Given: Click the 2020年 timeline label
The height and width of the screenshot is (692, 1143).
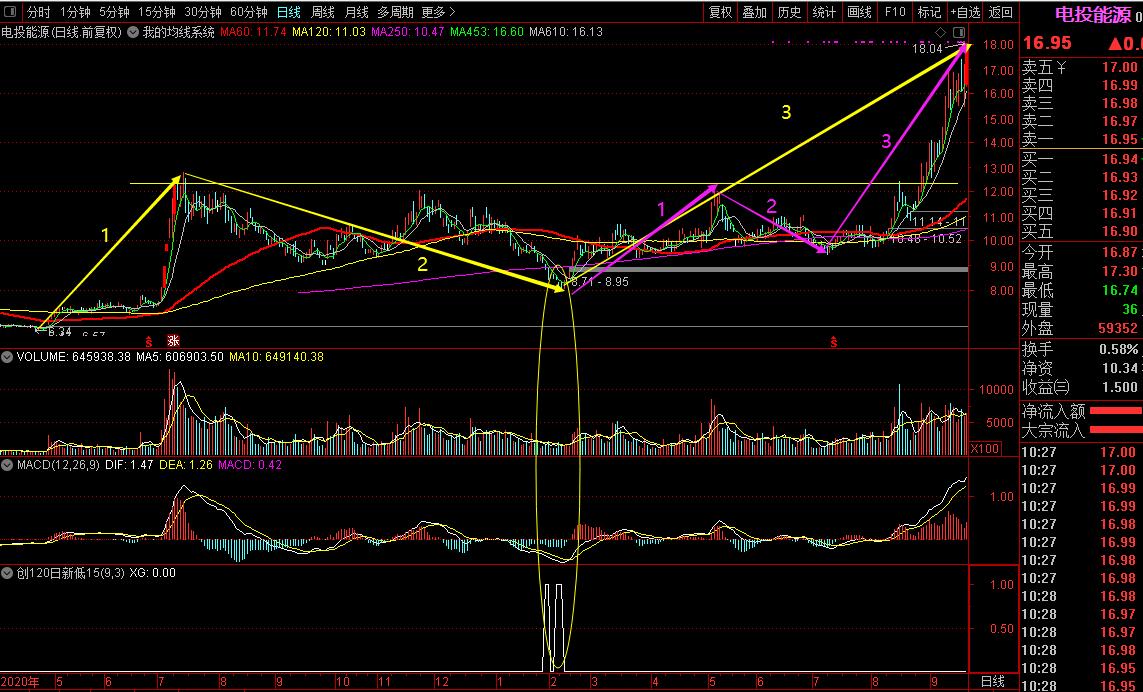Looking at the screenshot, I should click(20, 682).
